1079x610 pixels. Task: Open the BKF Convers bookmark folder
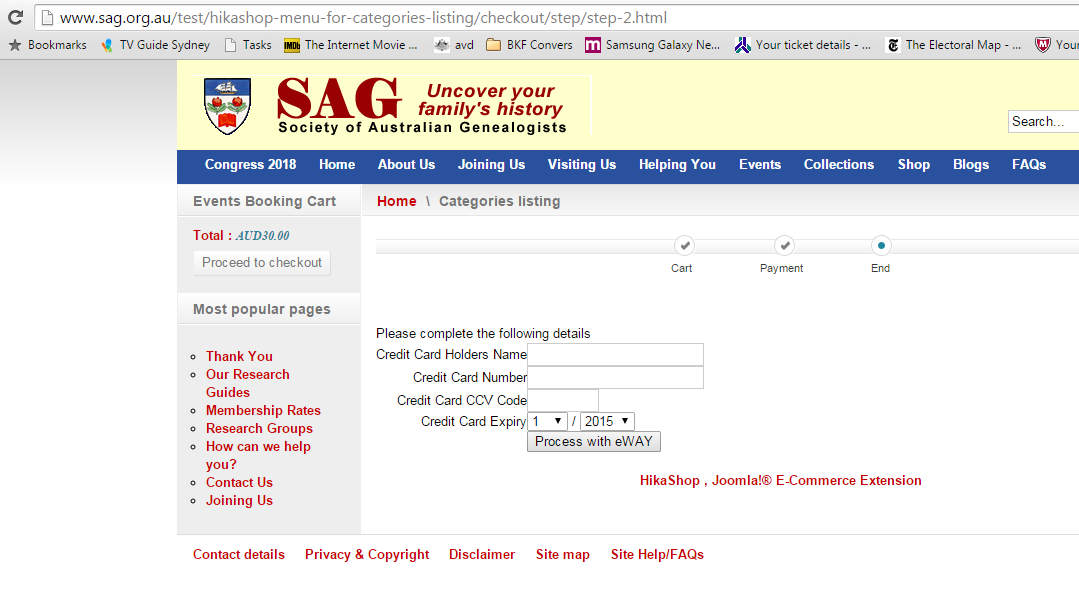pos(528,45)
